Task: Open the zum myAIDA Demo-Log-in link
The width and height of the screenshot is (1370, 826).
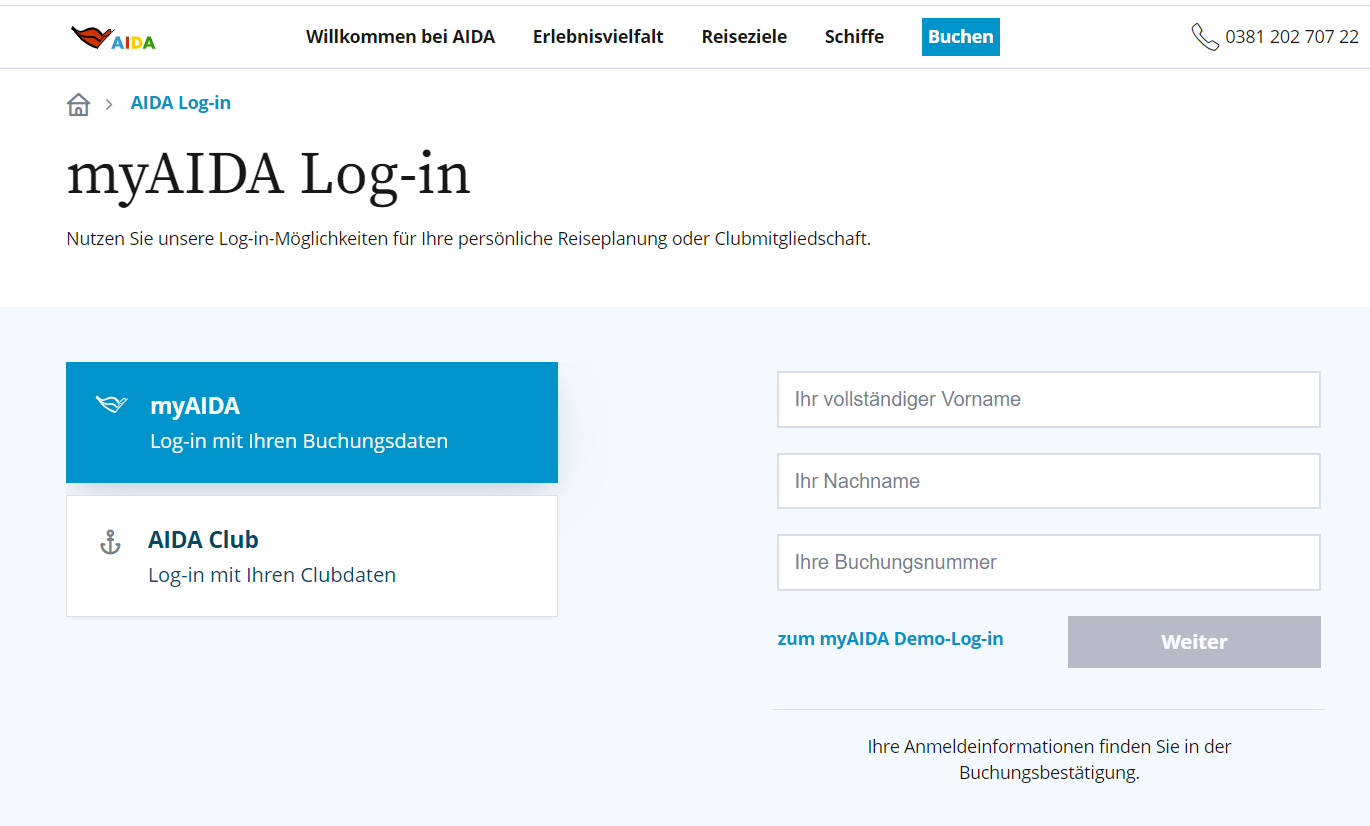Action: pyautogui.click(x=890, y=639)
